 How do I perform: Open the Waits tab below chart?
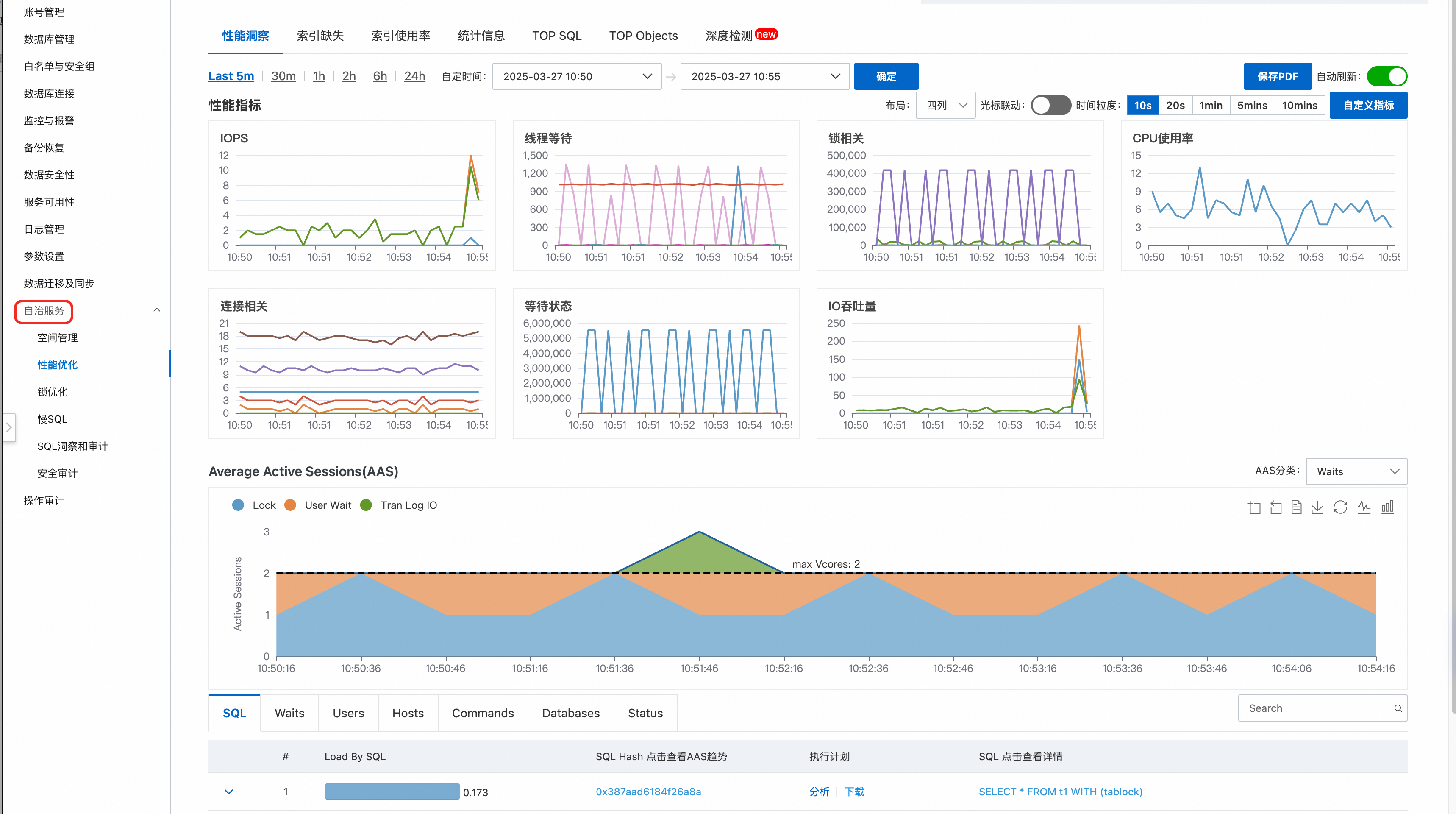pos(289,714)
